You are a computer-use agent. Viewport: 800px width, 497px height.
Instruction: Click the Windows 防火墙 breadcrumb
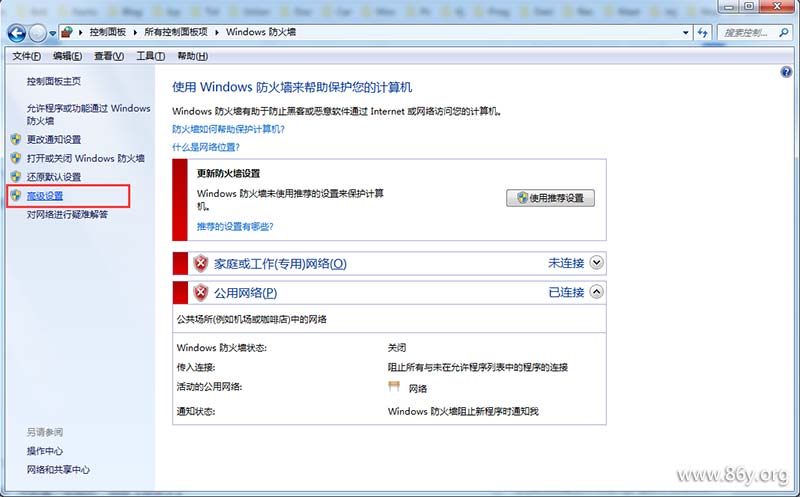[261, 32]
